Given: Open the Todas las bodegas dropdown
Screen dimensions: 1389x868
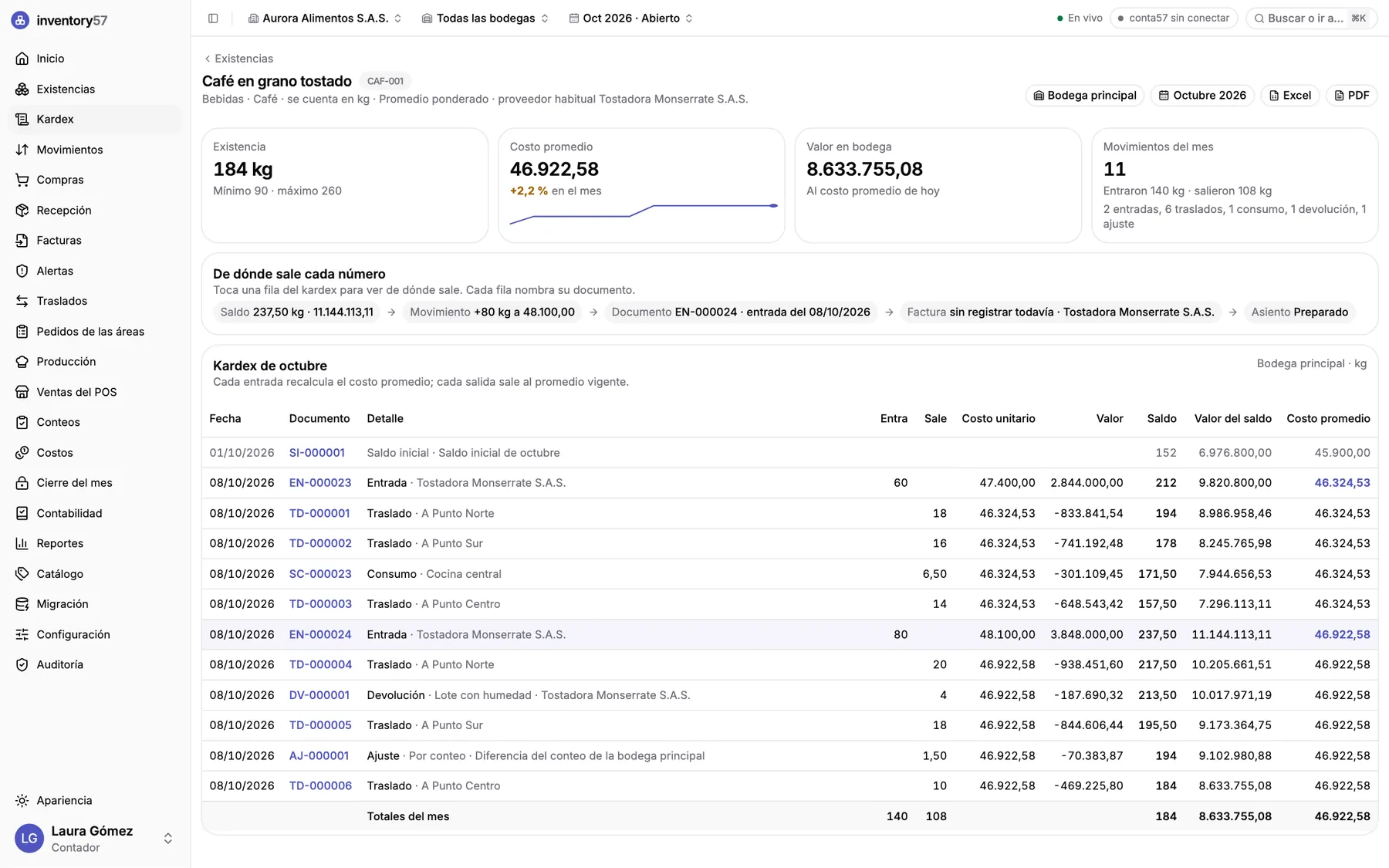Looking at the screenshot, I should (485, 18).
